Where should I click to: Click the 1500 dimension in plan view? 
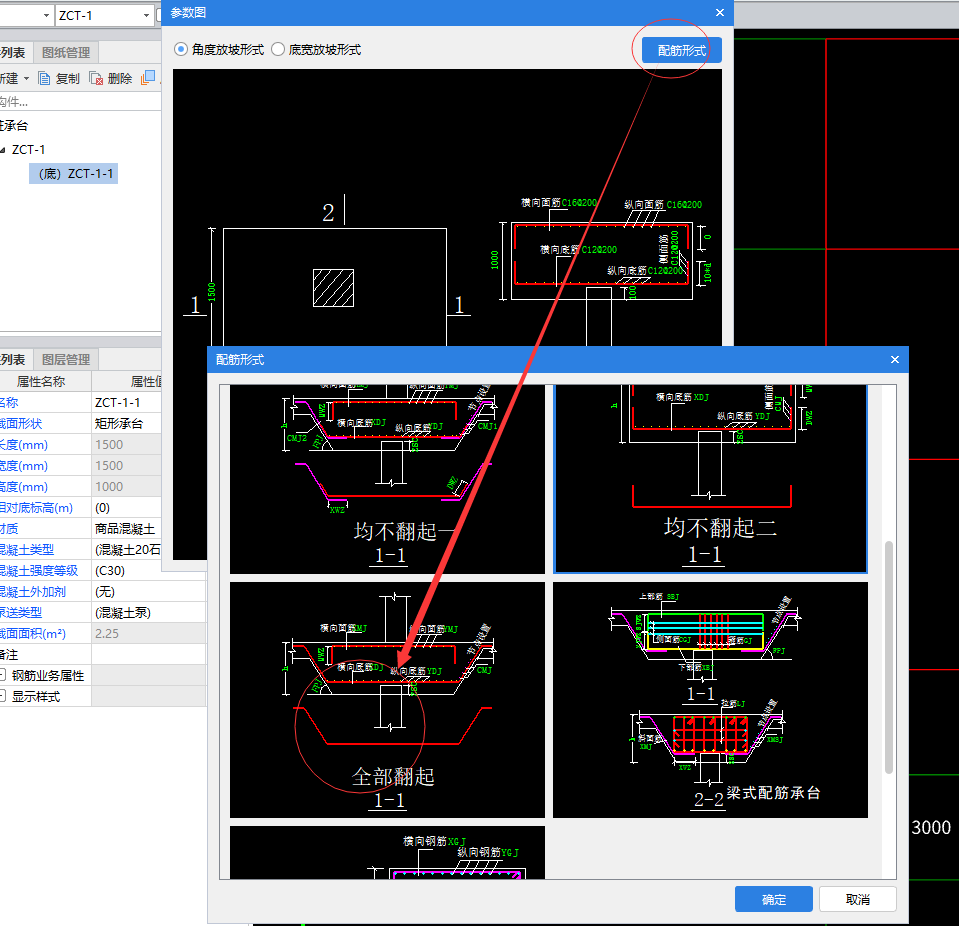(211, 292)
